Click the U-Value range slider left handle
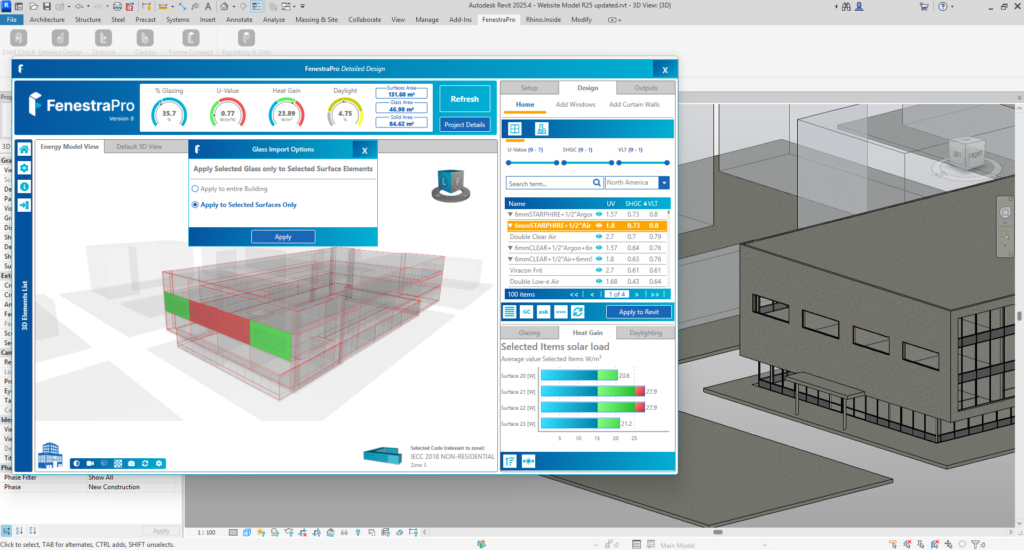This screenshot has width=1024, height=550. pyautogui.click(x=508, y=163)
